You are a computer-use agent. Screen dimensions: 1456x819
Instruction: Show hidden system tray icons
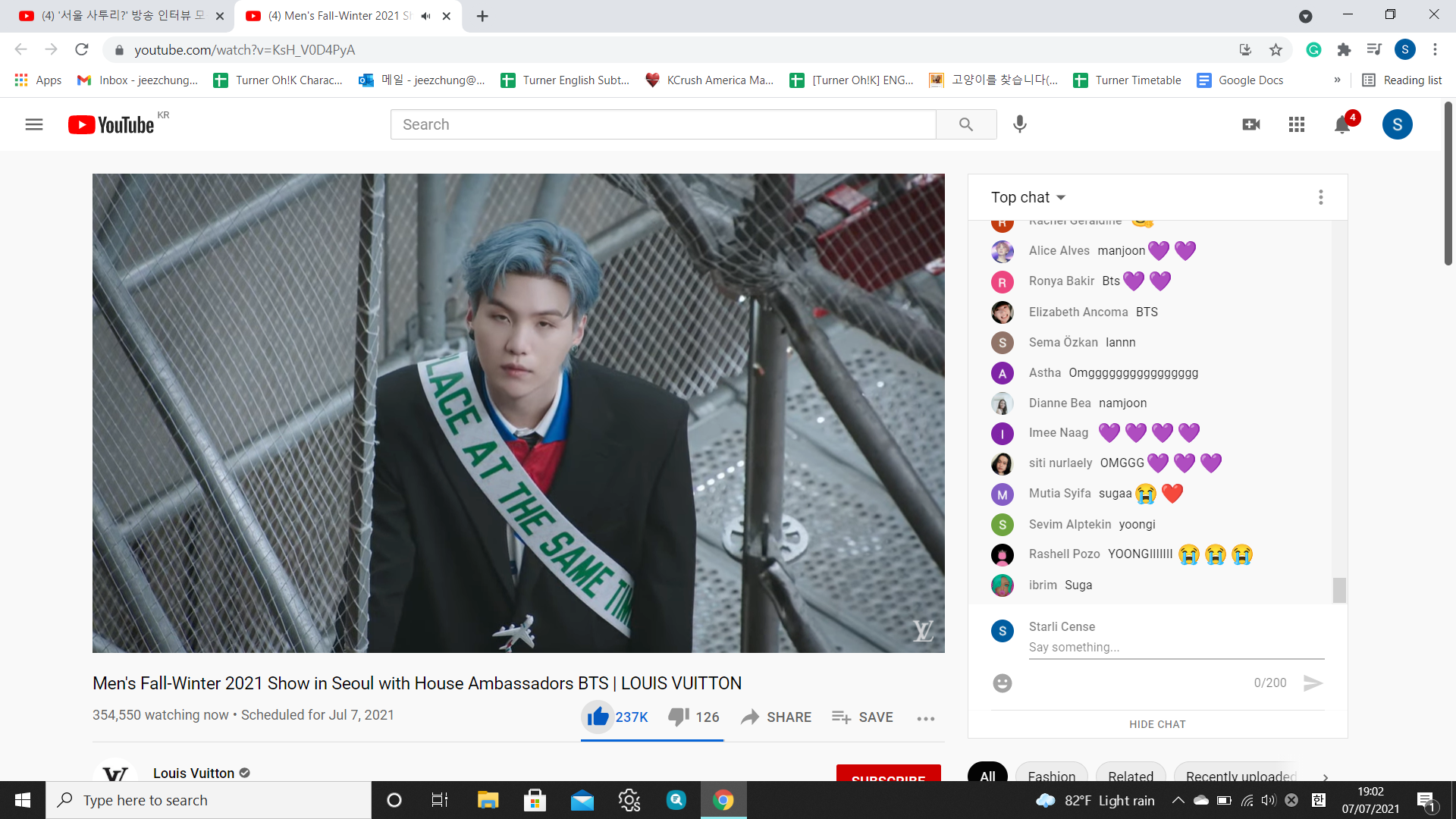tap(1178, 800)
